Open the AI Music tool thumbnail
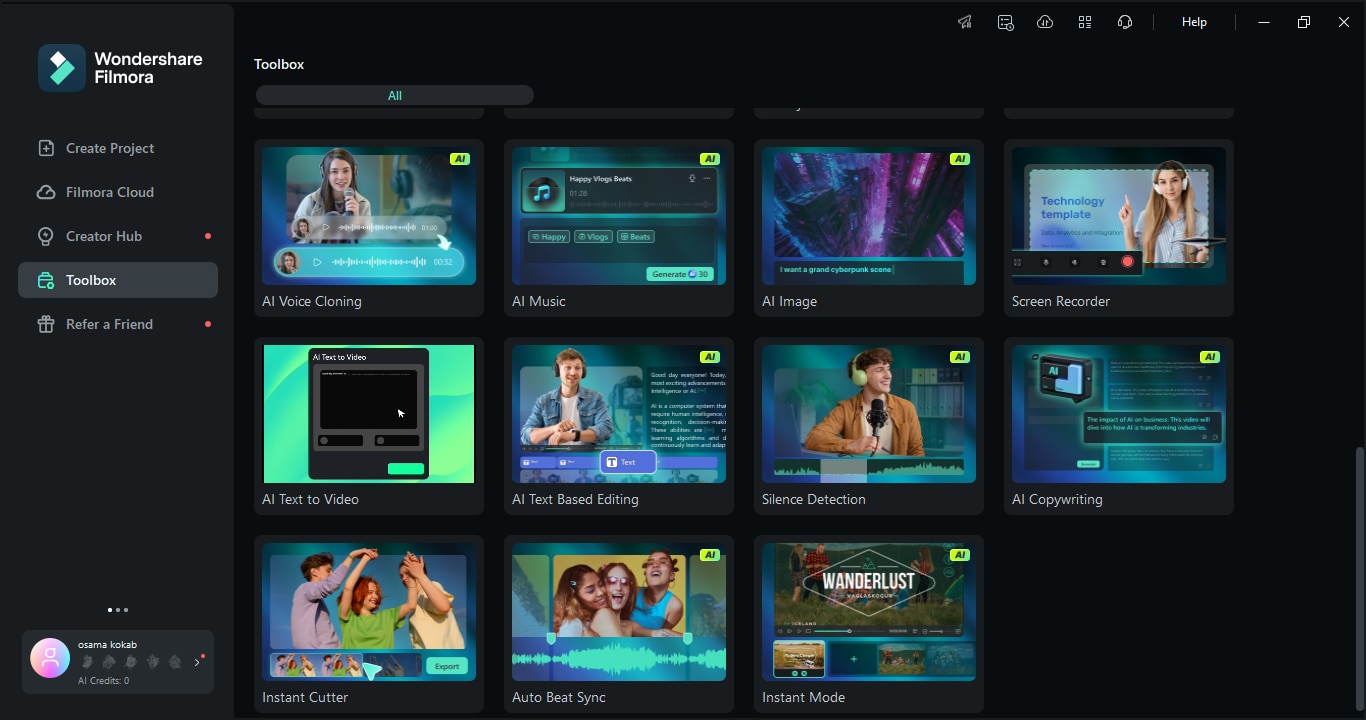 tap(619, 216)
